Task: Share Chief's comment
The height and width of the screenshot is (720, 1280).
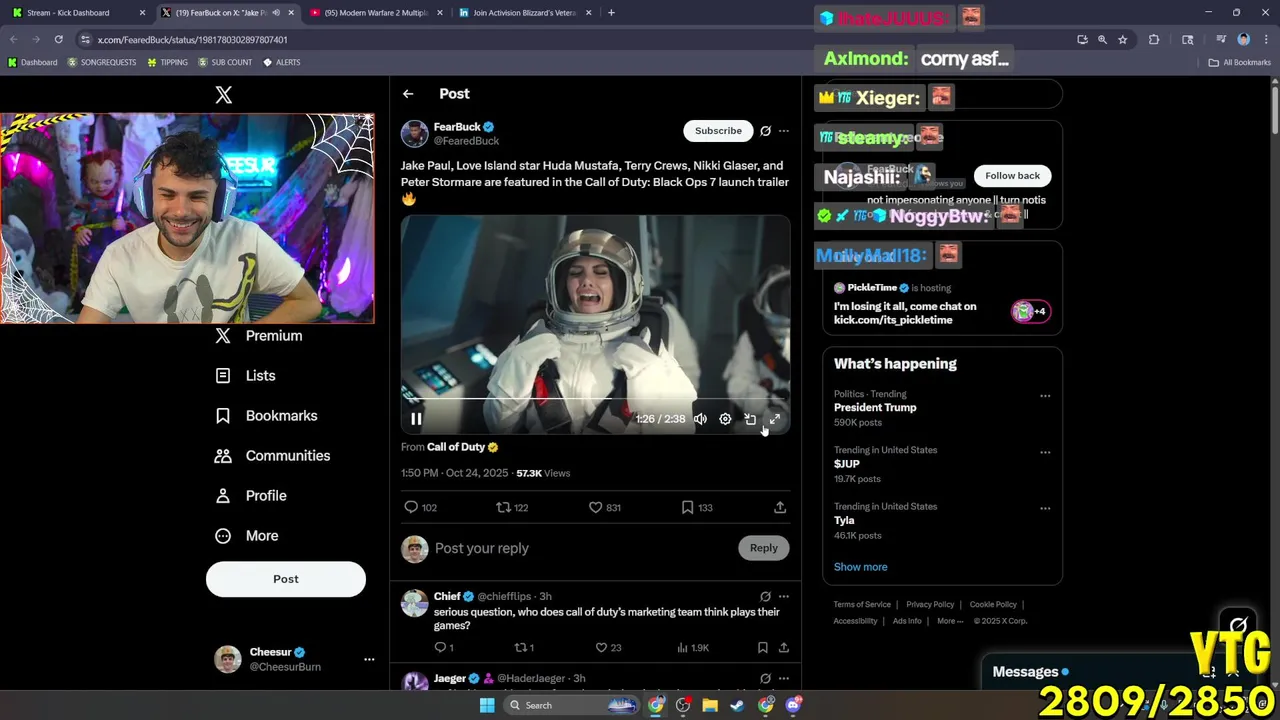Action: tap(784, 648)
